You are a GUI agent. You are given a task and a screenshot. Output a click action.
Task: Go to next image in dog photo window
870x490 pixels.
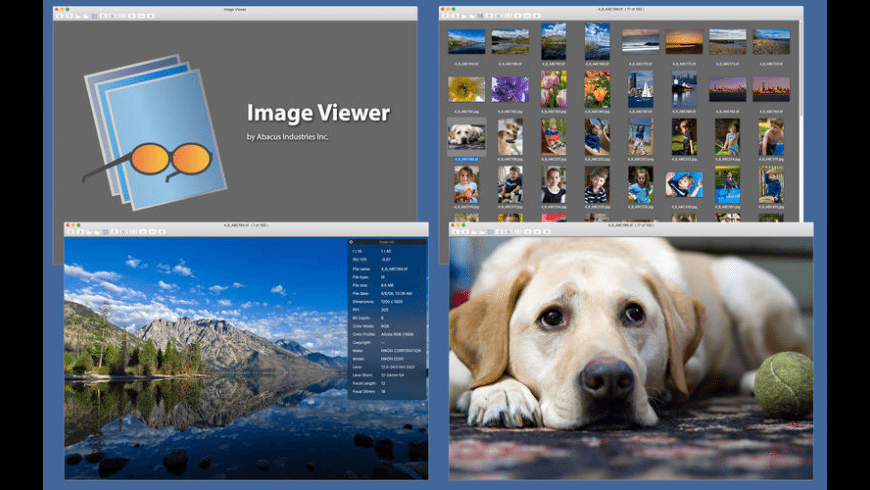coord(465,232)
